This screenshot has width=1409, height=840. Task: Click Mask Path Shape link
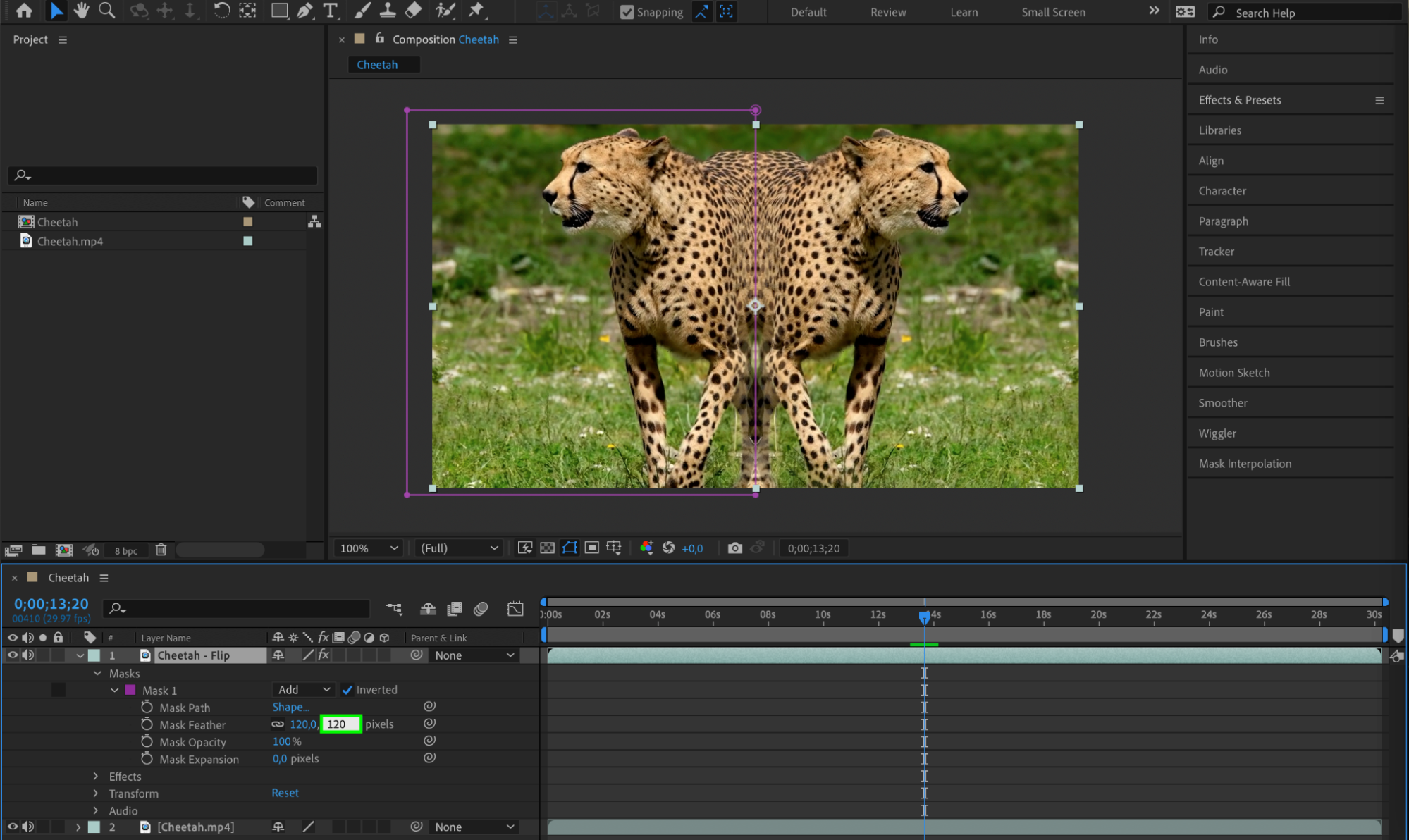click(290, 707)
